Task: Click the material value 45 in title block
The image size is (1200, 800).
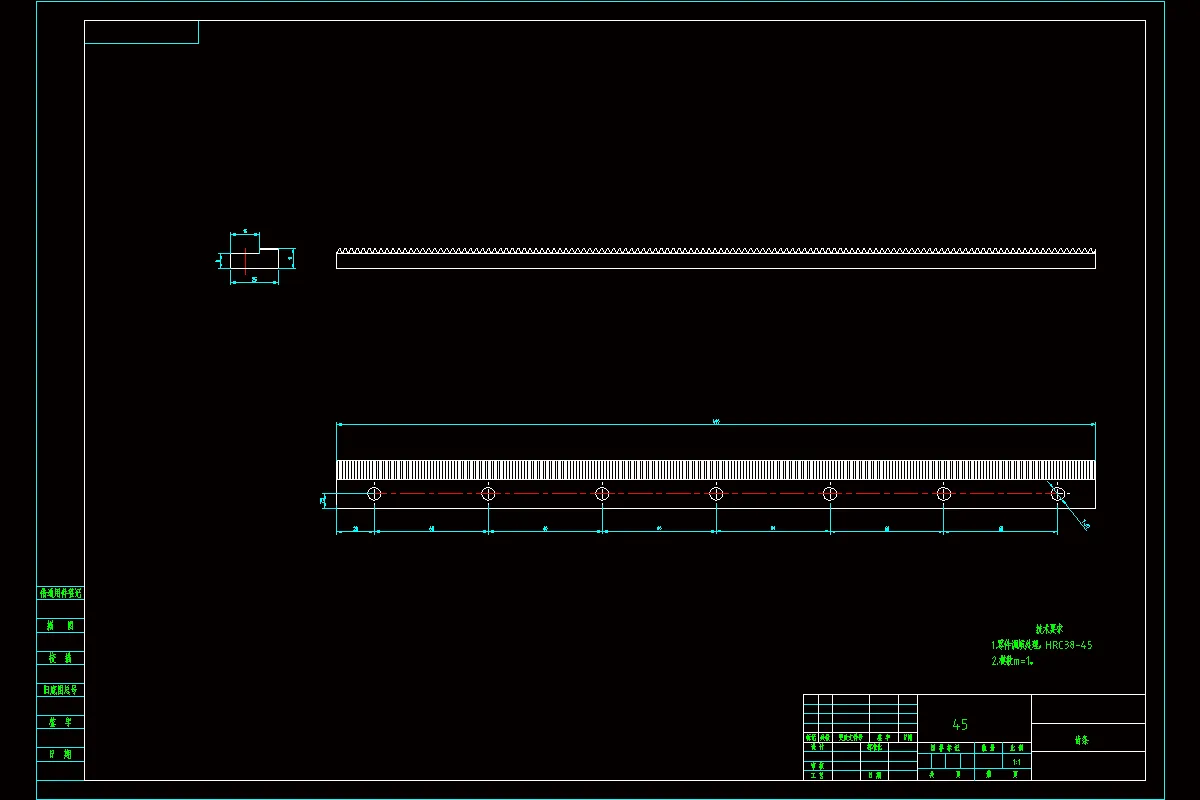Action: pyautogui.click(x=960, y=724)
